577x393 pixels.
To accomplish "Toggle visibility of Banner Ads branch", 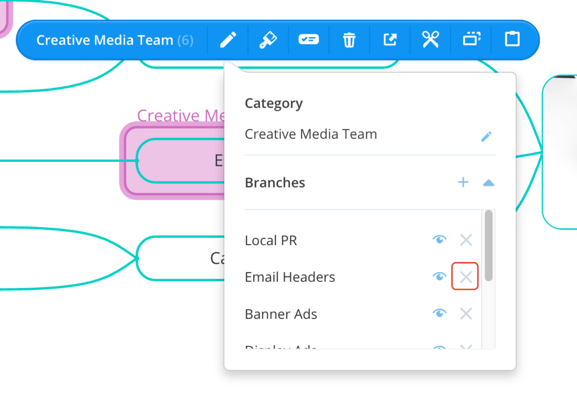I will [x=439, y=313].
